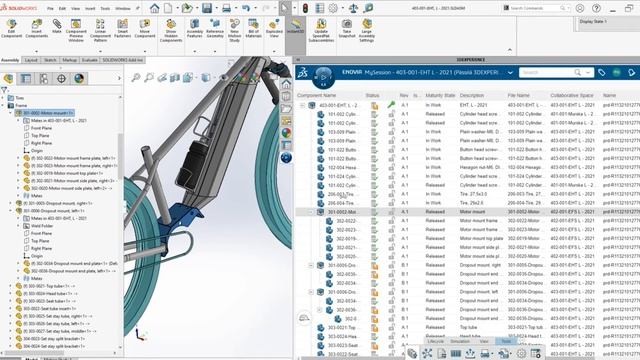The width and height of the screenshot is (640, 360).
Task: Click the New document icon
Action: [168, 8]
